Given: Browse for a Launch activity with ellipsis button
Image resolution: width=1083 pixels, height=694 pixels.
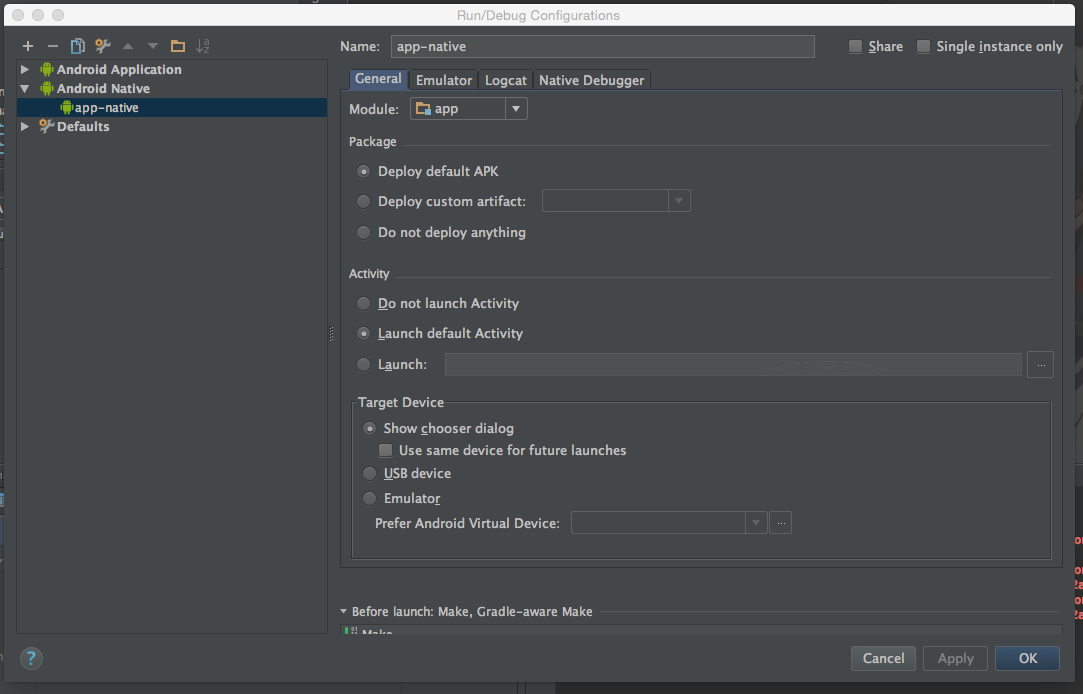Looking at the screenshot, I should pyautogui.click(x=1040, y=364).
